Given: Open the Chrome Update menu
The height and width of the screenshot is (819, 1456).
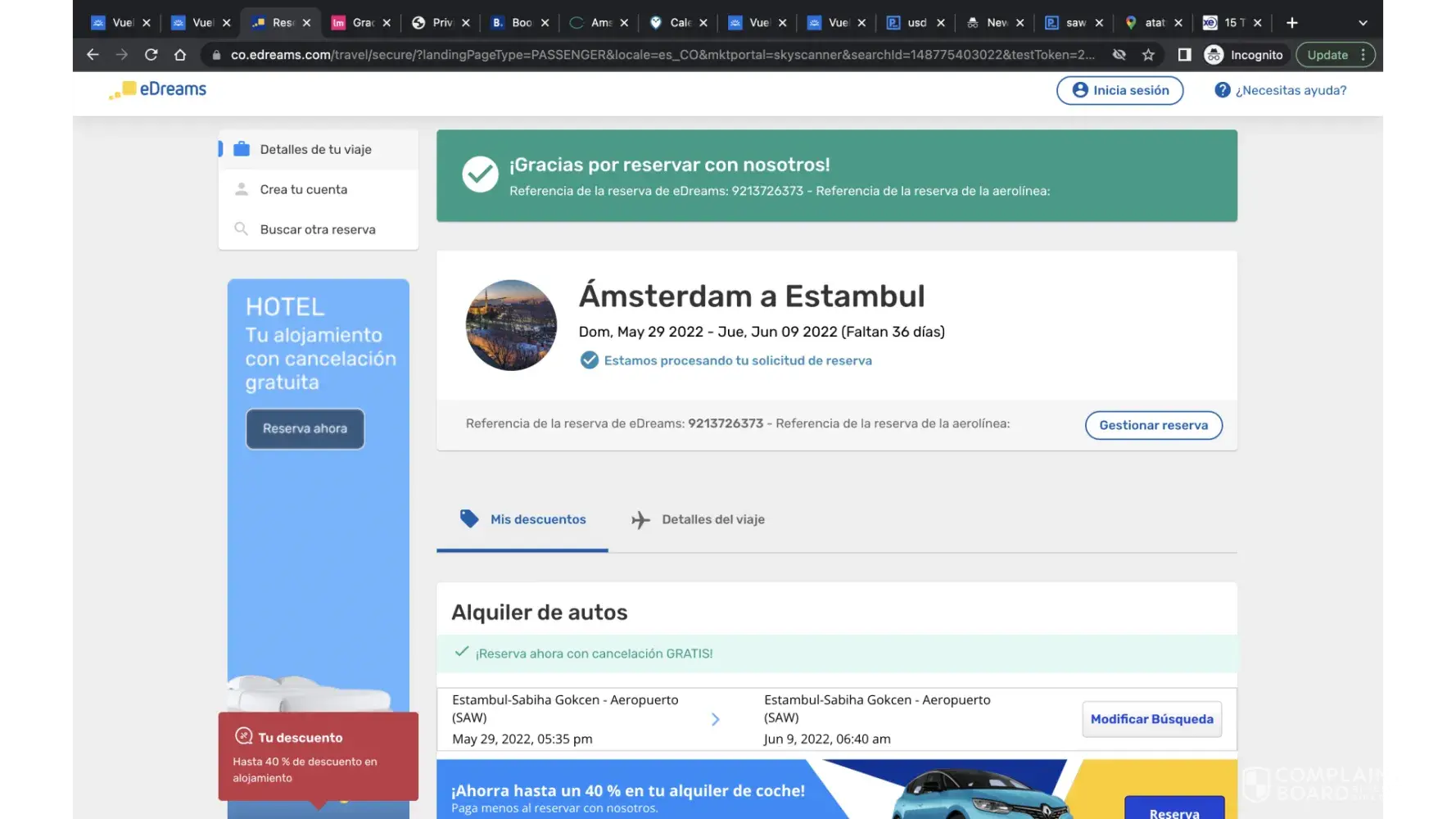Looking at the screenshot, I should [1335, 55].
